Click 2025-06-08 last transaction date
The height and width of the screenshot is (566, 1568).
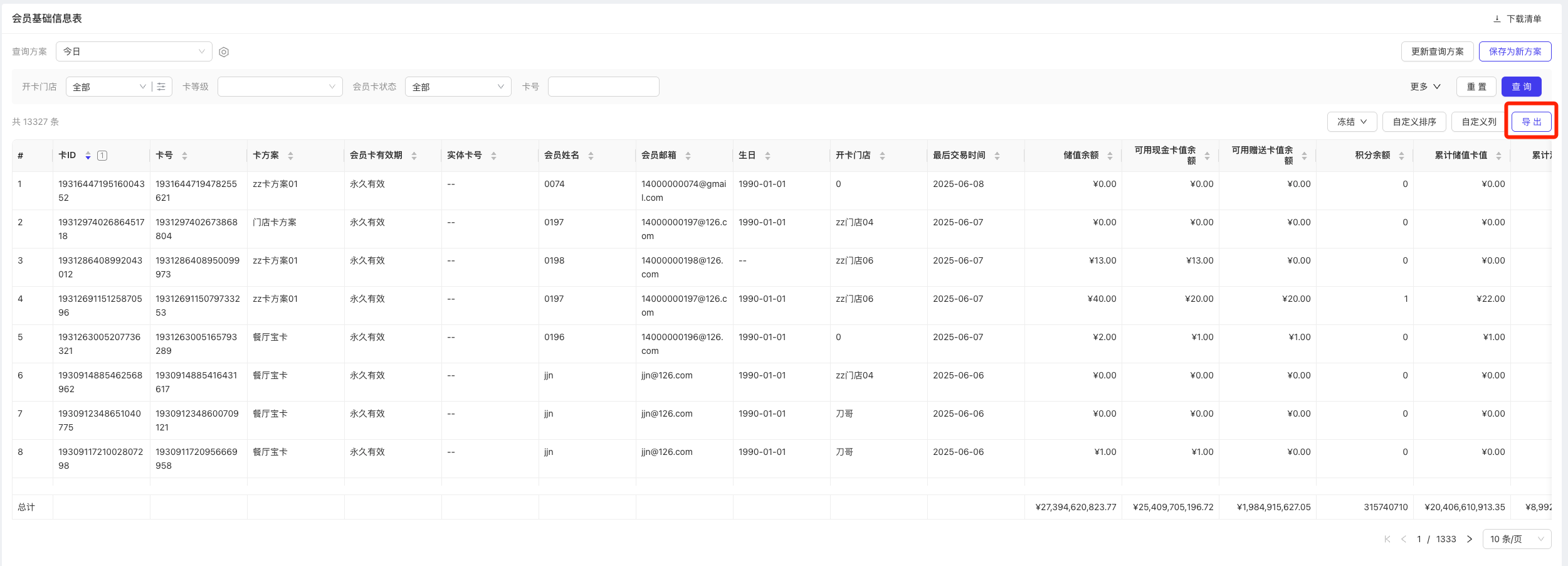coord(958,184)
